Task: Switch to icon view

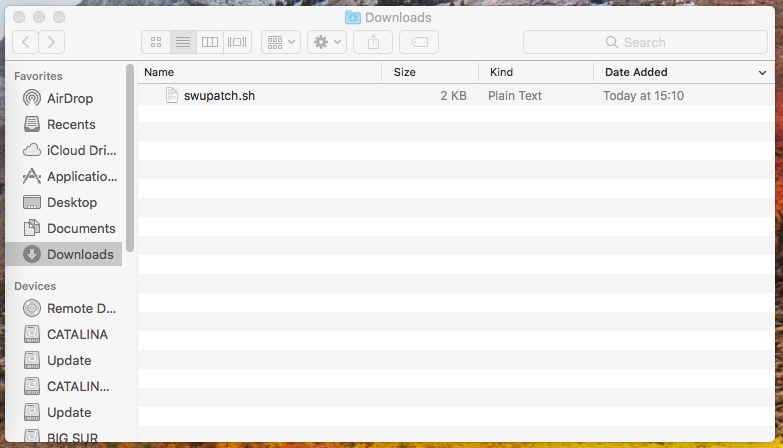Action: pyautogui.click(x=156, y=42)
